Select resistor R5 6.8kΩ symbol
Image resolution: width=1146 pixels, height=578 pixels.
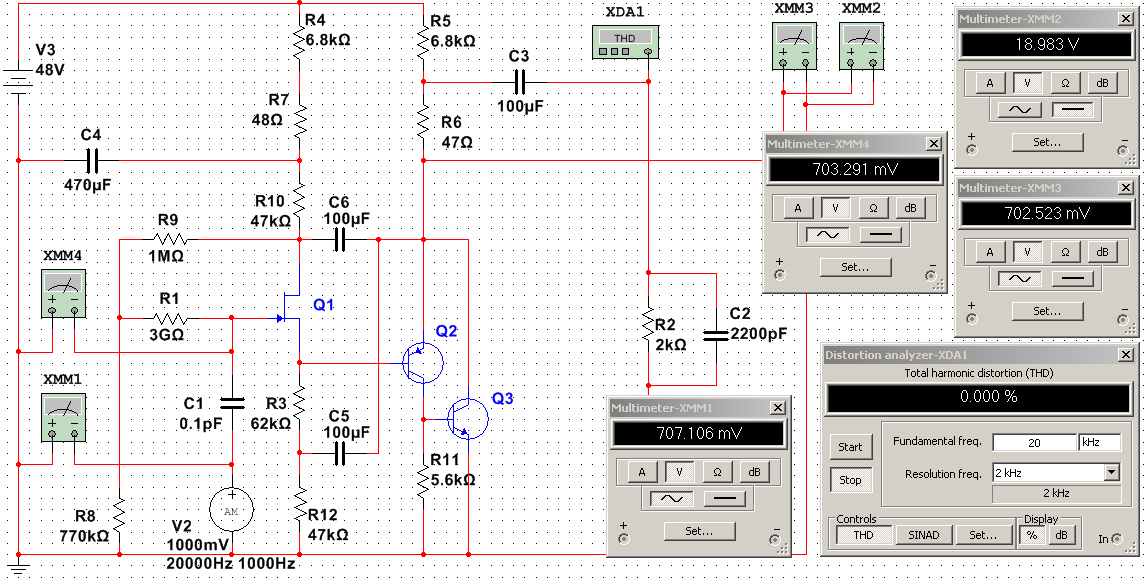coord(422,42)
